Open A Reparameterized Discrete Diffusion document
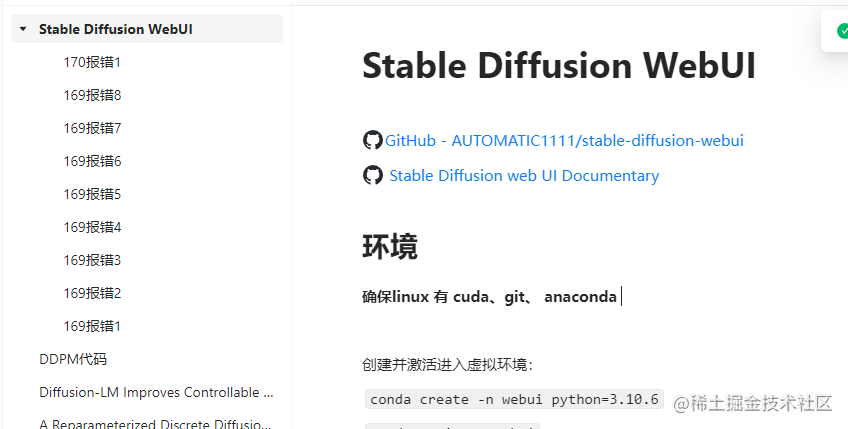Image resolution: width=848 pixels, height=429 pixels. (156, 424)
